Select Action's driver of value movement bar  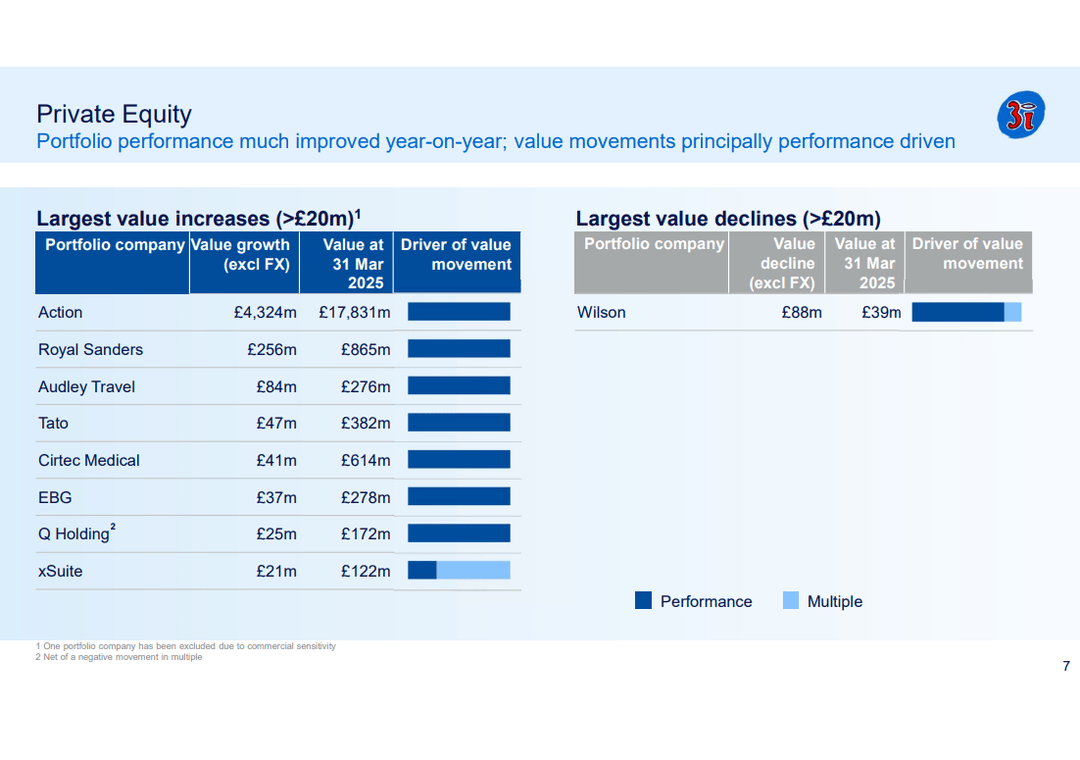pyautogui.click(x=458, y=312)
